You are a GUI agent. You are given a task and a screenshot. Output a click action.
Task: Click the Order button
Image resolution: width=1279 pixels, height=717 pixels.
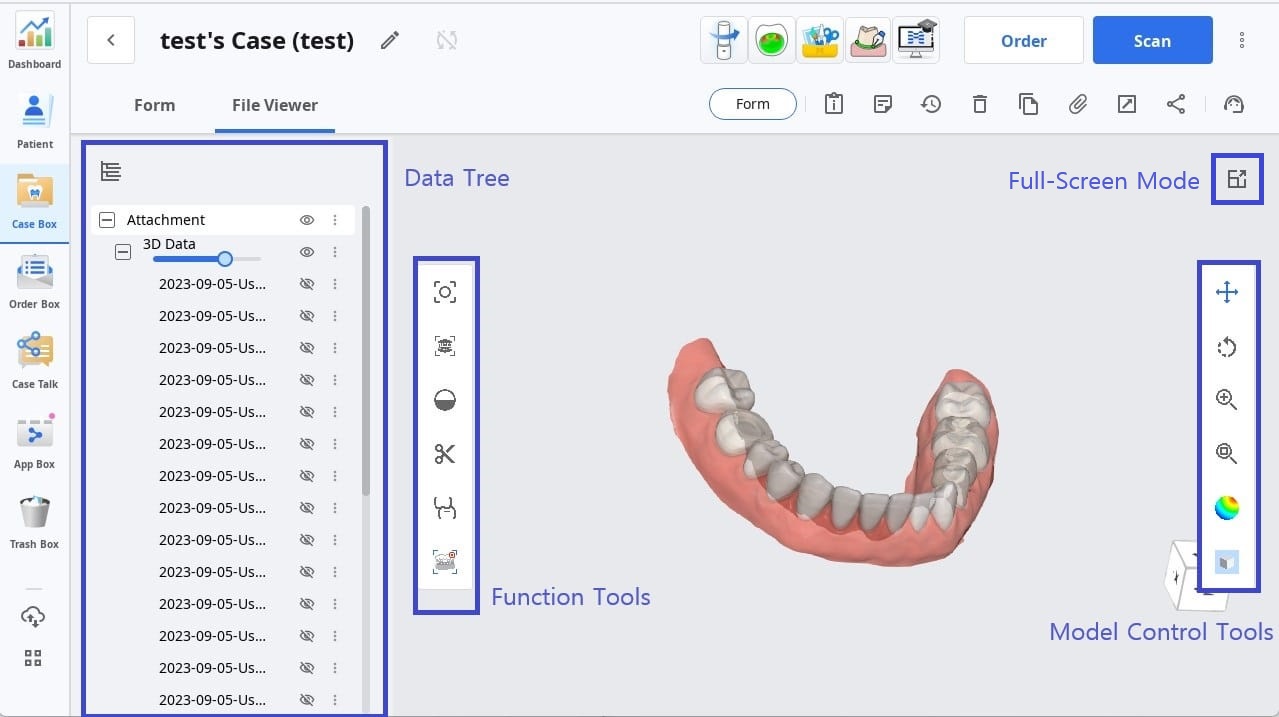pos(1023,41)
